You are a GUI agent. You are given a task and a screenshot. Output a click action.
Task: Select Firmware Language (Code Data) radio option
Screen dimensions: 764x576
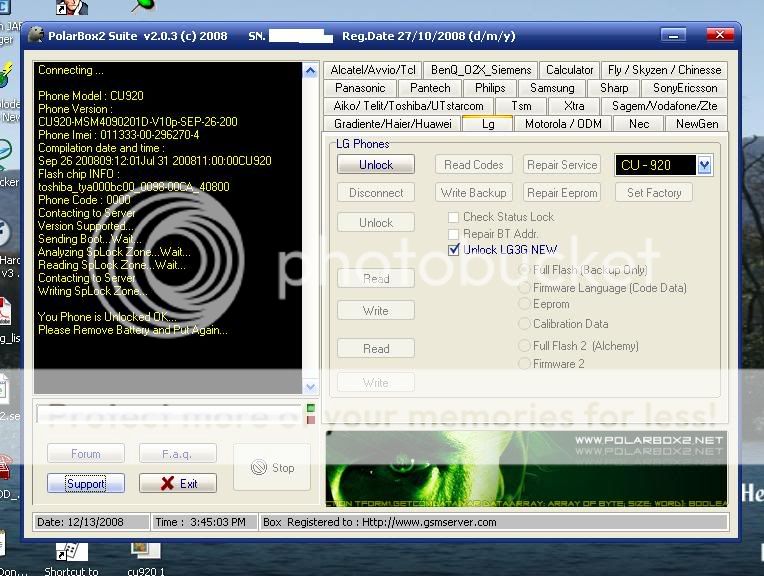pyautogui.click(x=524, y=288)
